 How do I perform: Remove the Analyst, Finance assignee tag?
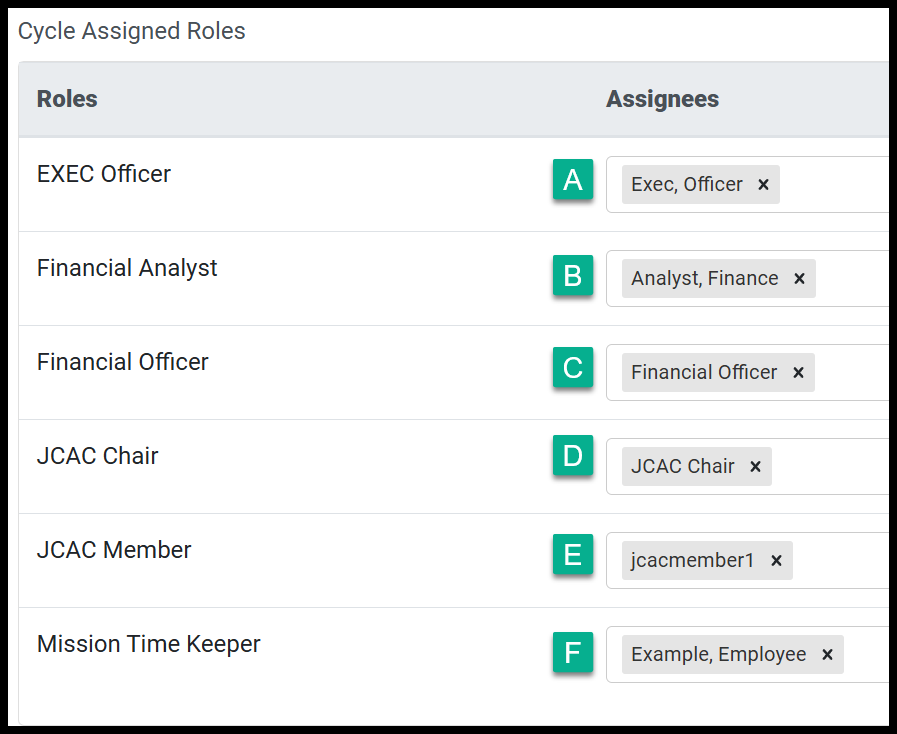[799, 279]
